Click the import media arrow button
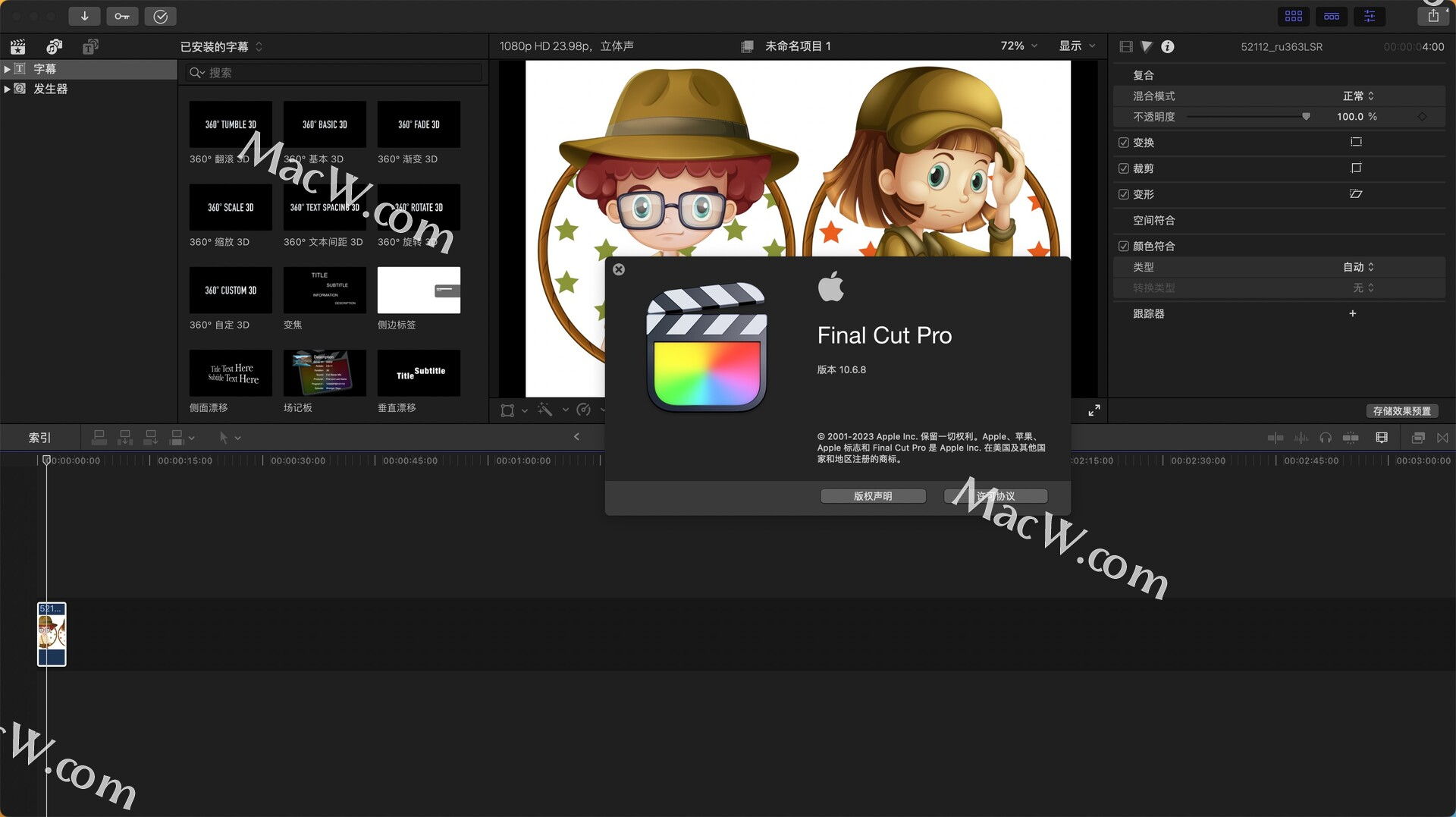This screenshot has height=817, width=1456. [84, 16]
